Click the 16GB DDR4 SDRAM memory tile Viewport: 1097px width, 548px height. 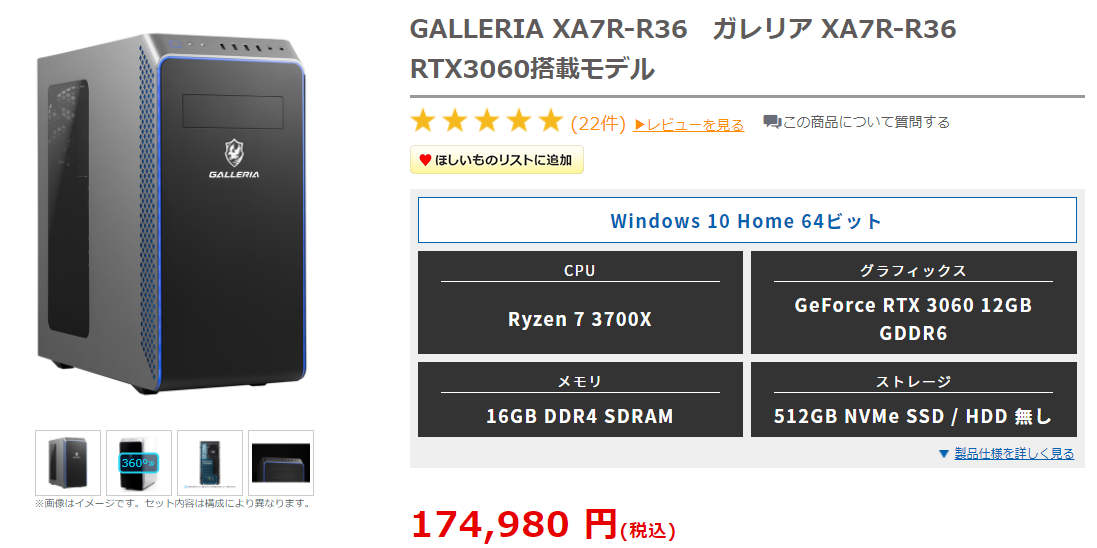580,400
